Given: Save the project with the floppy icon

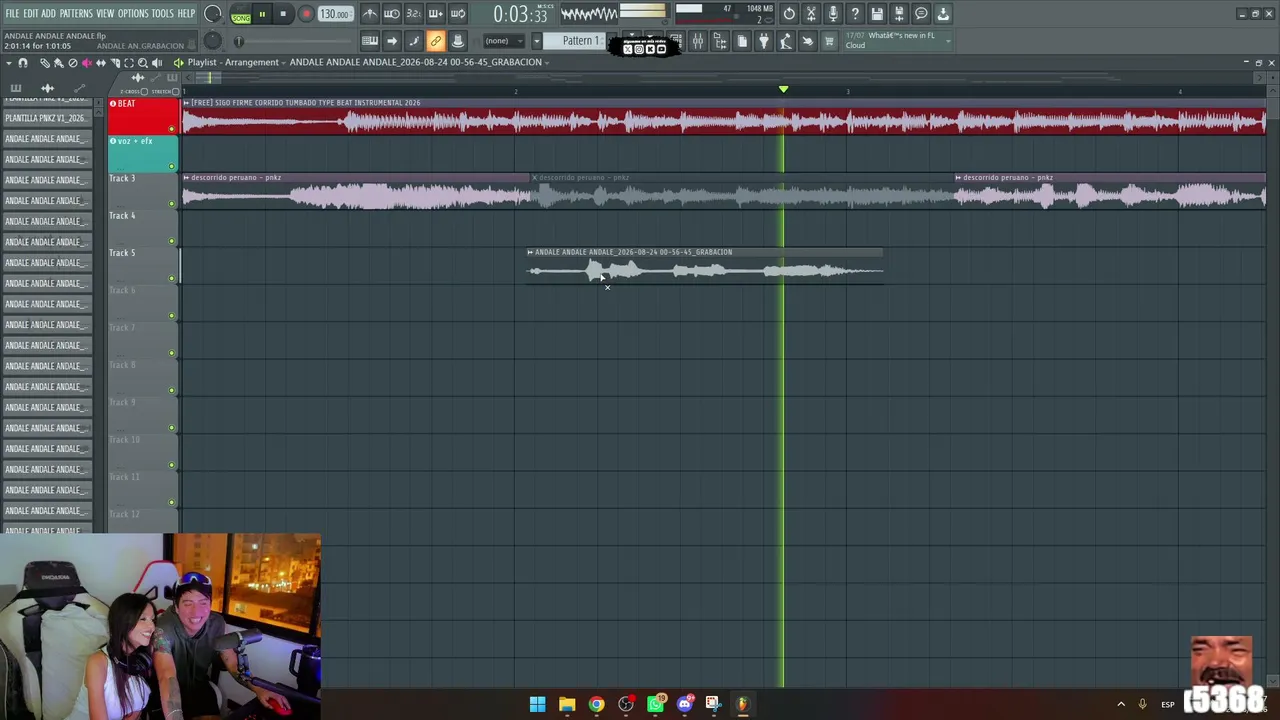Looking at the screenshot, I should point(877,14).
